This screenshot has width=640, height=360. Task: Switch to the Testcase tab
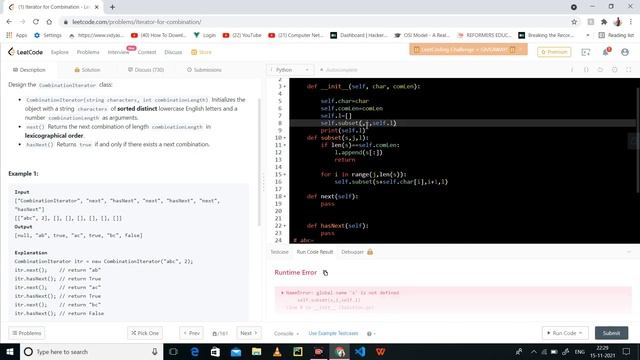pyautogui.click(x=279, y=252)
